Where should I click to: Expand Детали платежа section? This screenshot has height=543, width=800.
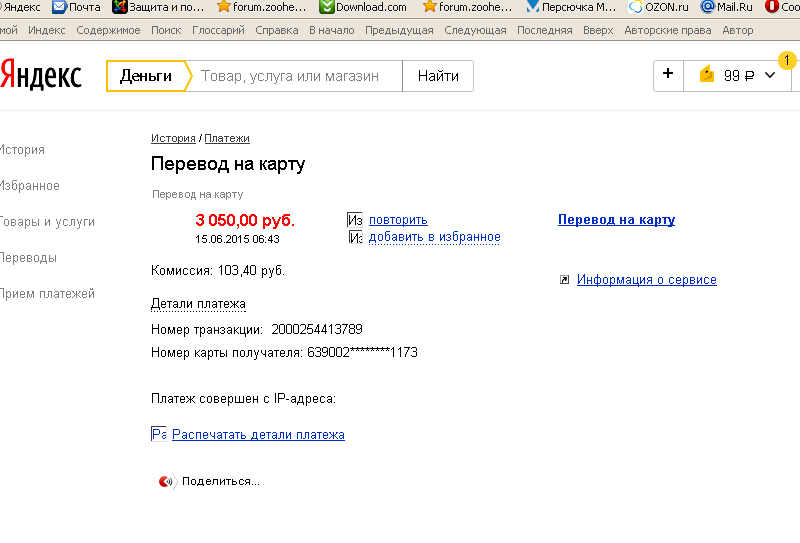[198, 303]
